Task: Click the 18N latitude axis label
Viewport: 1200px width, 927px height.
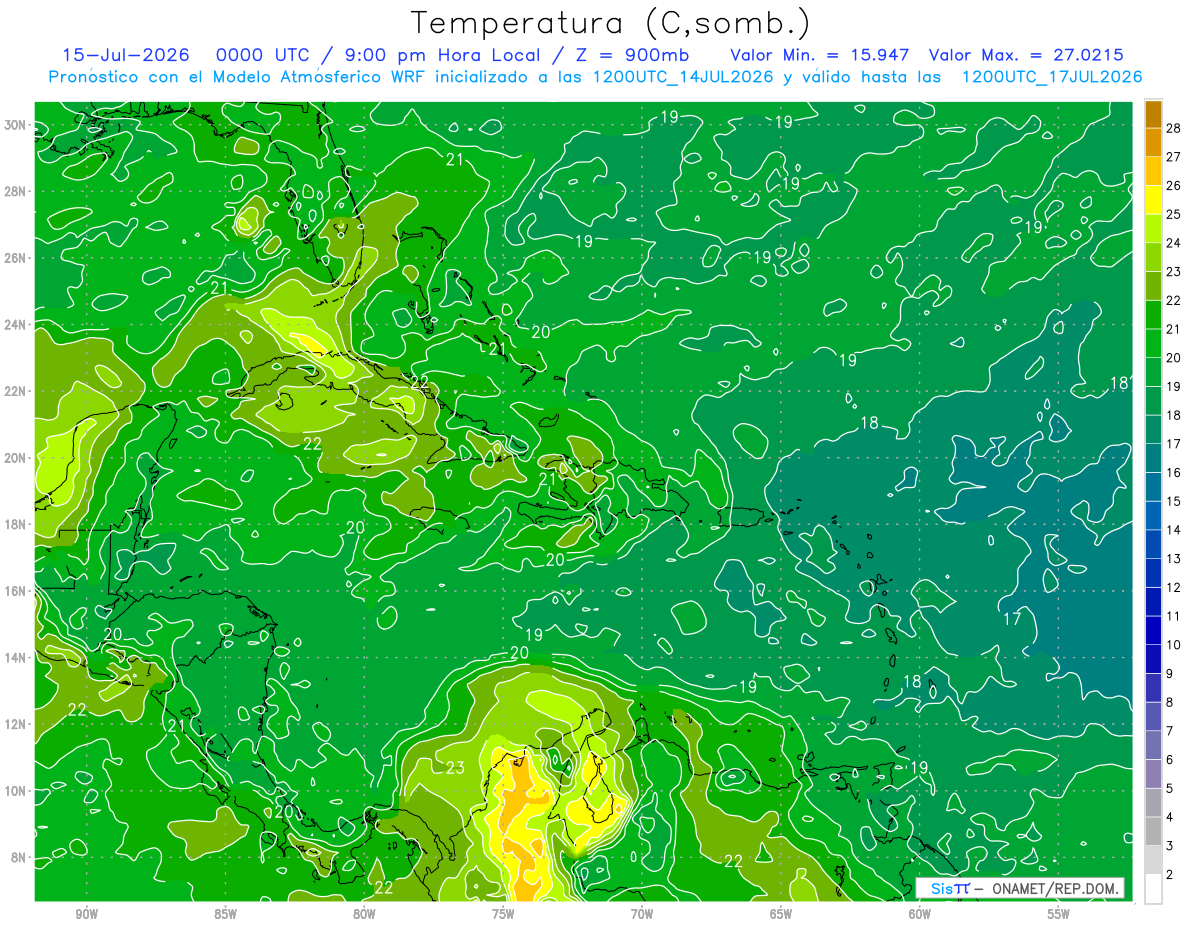Action: pos(17,524)
